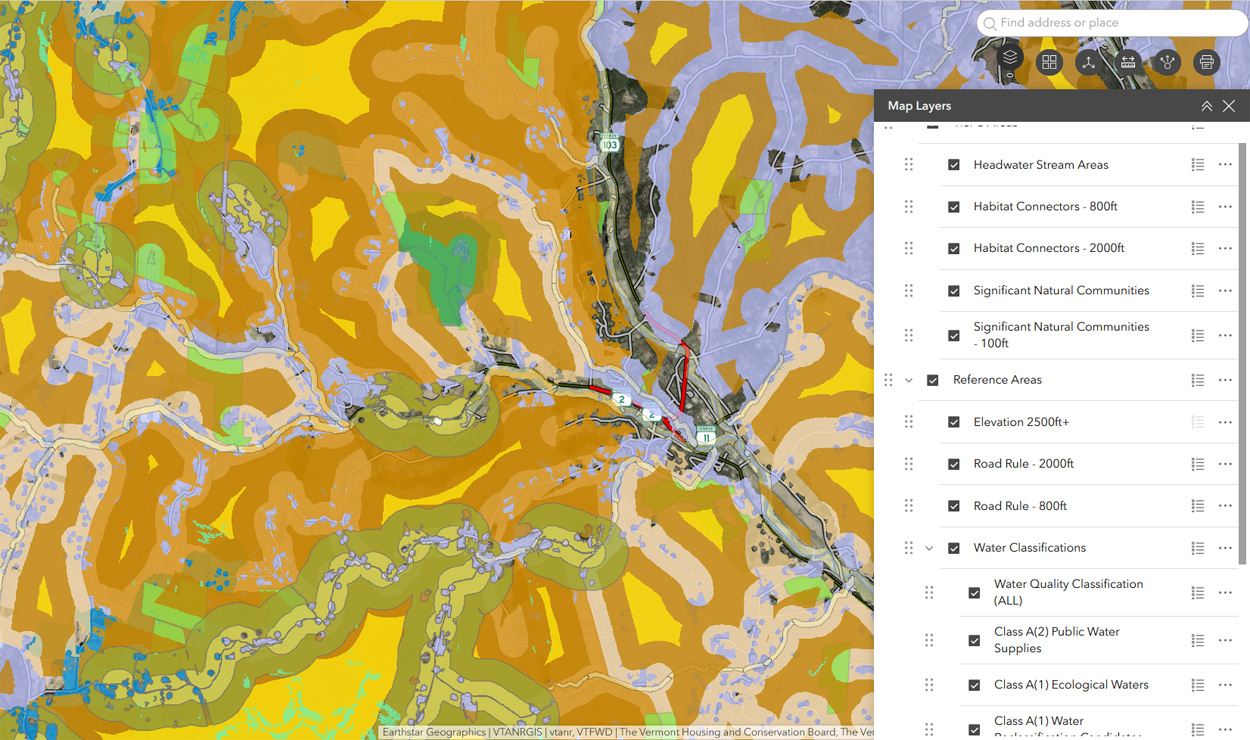The width and height of the screenshot is (1250, 740).
Task: Uncheck Water Quality Classification (ALL)
Action: 974,593
